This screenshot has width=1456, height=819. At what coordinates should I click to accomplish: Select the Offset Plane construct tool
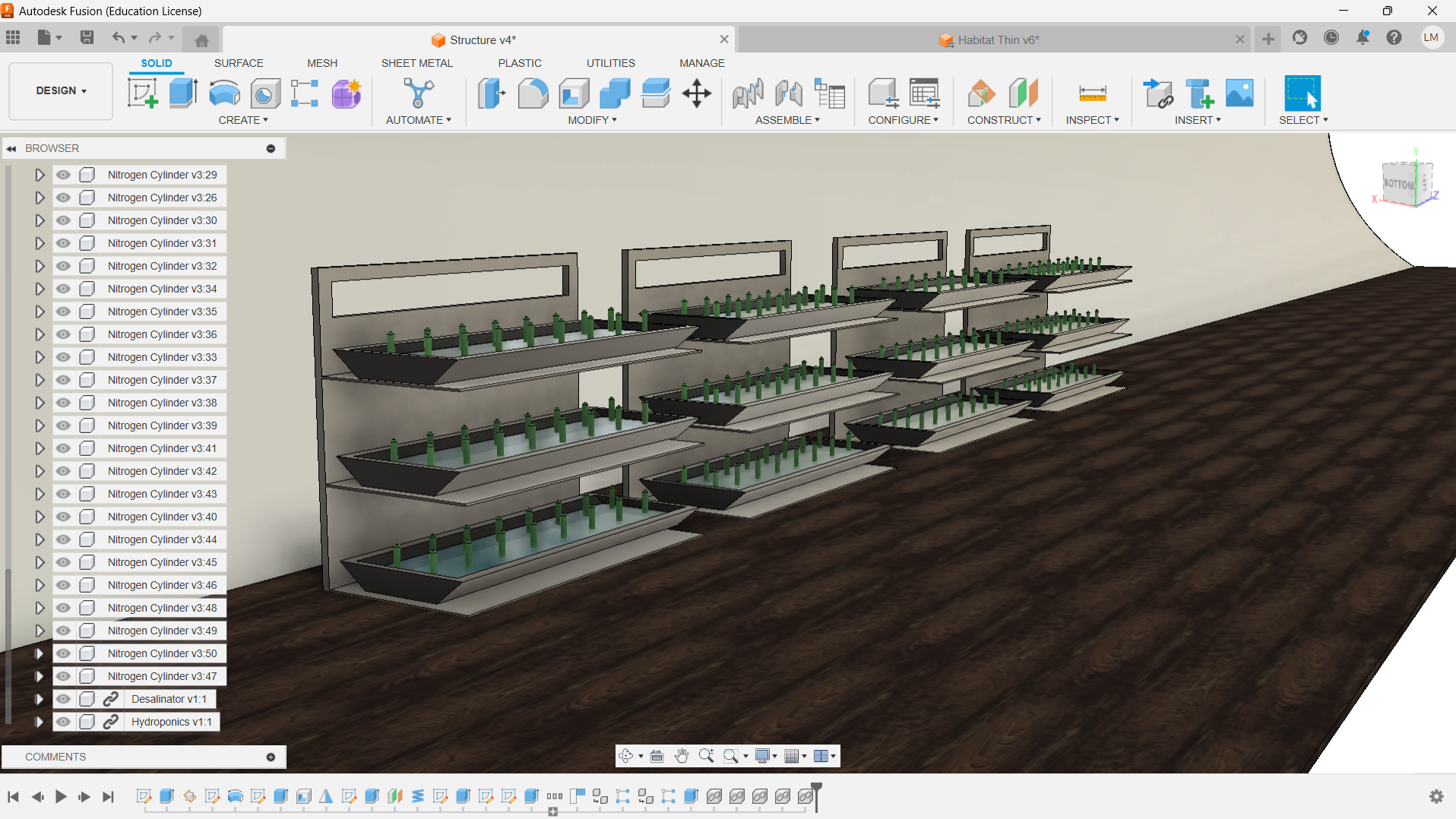[982, 93]
